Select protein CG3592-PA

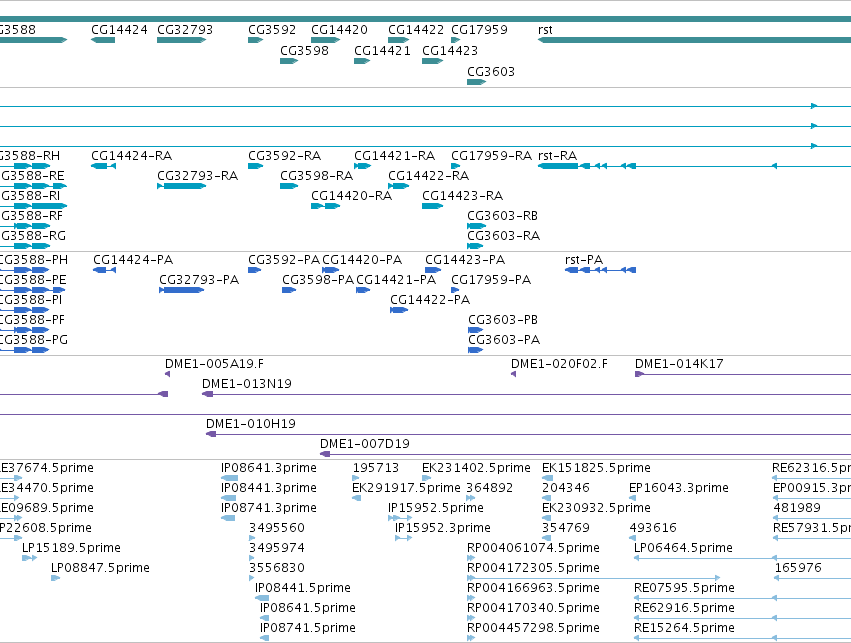tap(284, 260)
